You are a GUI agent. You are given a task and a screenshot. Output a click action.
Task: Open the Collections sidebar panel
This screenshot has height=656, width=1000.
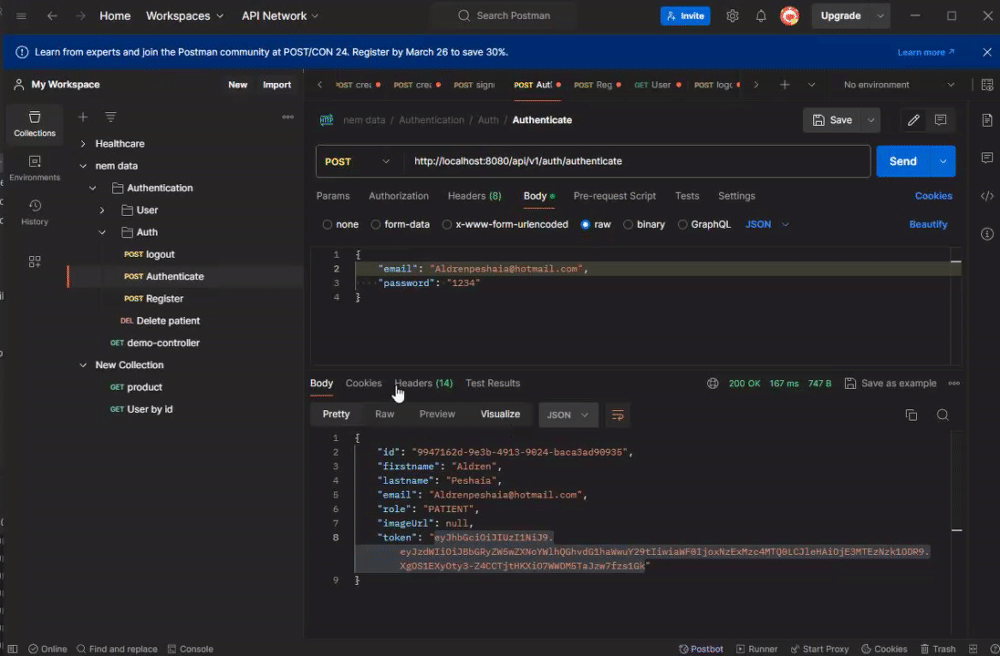coord(34,123)
